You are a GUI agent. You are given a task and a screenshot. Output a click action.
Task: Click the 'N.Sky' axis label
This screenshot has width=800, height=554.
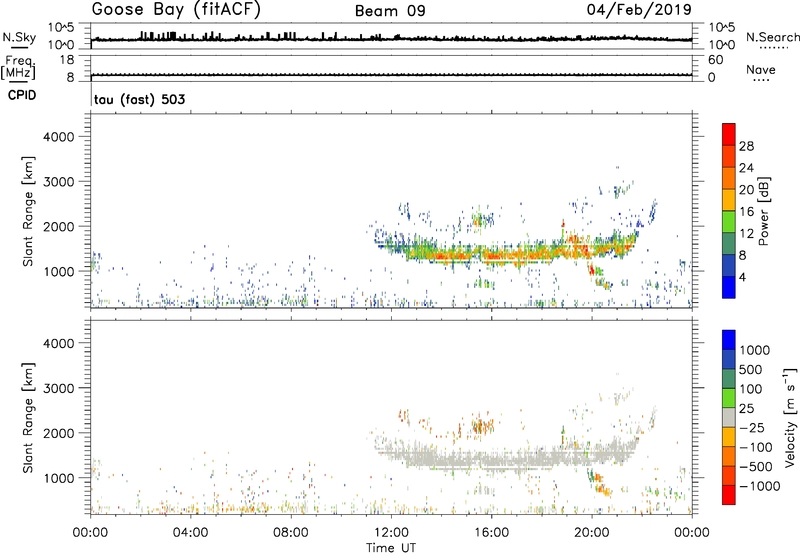click(19, 37)
